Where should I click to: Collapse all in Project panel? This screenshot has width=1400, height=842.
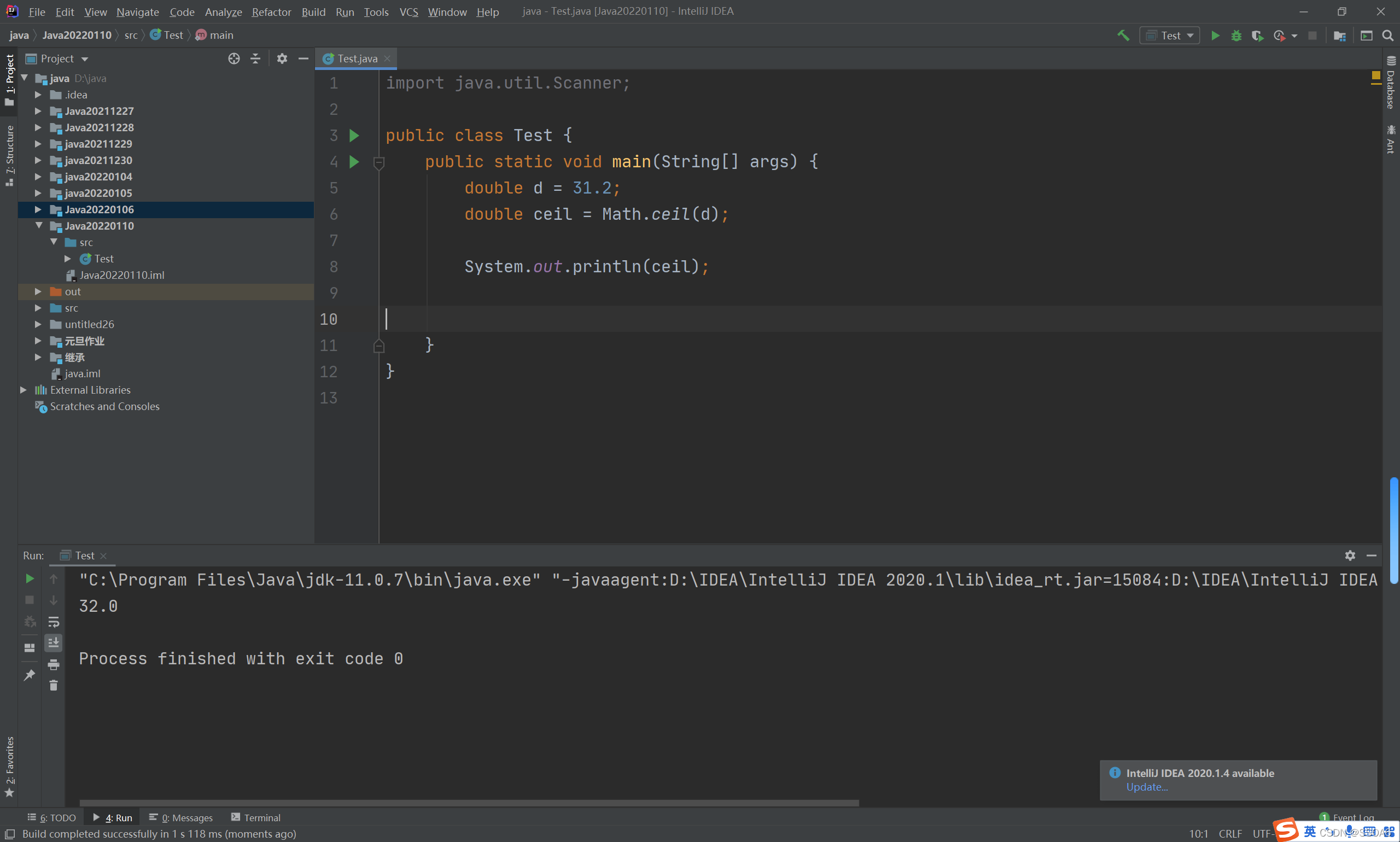255,59
